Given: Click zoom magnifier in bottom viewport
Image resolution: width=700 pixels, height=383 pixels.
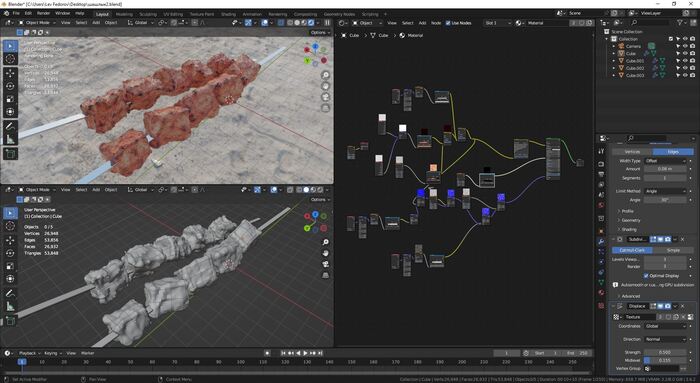Looking at the screenshot, I should pos(325,242).
